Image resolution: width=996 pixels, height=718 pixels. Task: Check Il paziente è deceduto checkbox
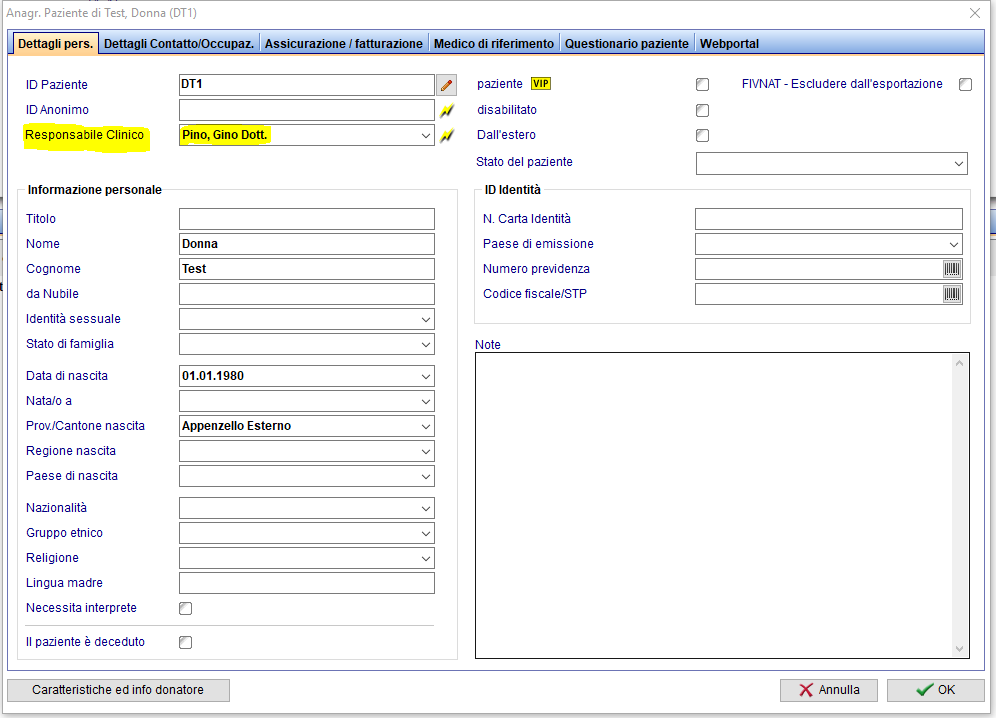coord(185,642)
